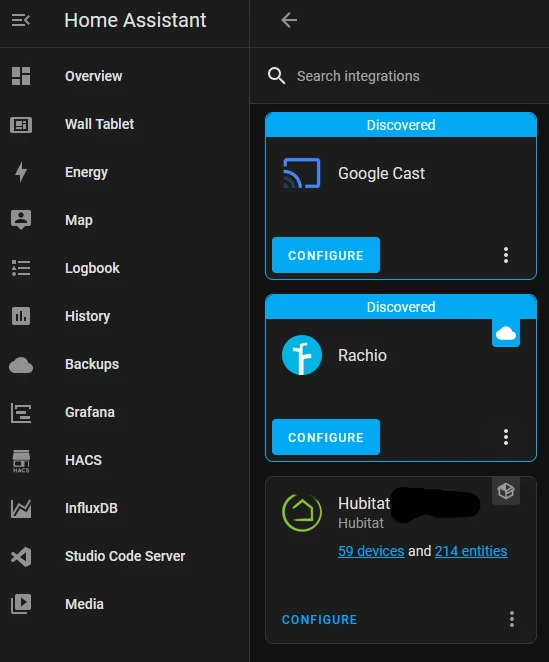Click the Home Assistant title

click(x=135, y=20)
